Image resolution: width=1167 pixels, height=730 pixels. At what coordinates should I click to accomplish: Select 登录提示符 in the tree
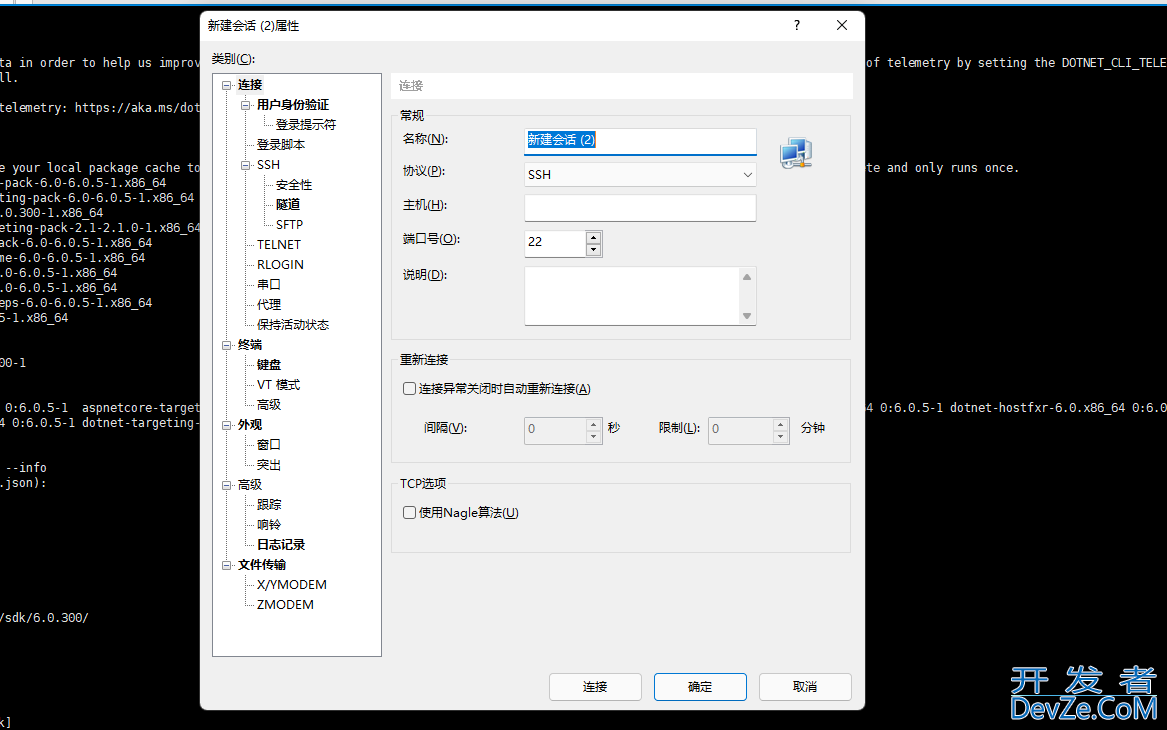306,125
